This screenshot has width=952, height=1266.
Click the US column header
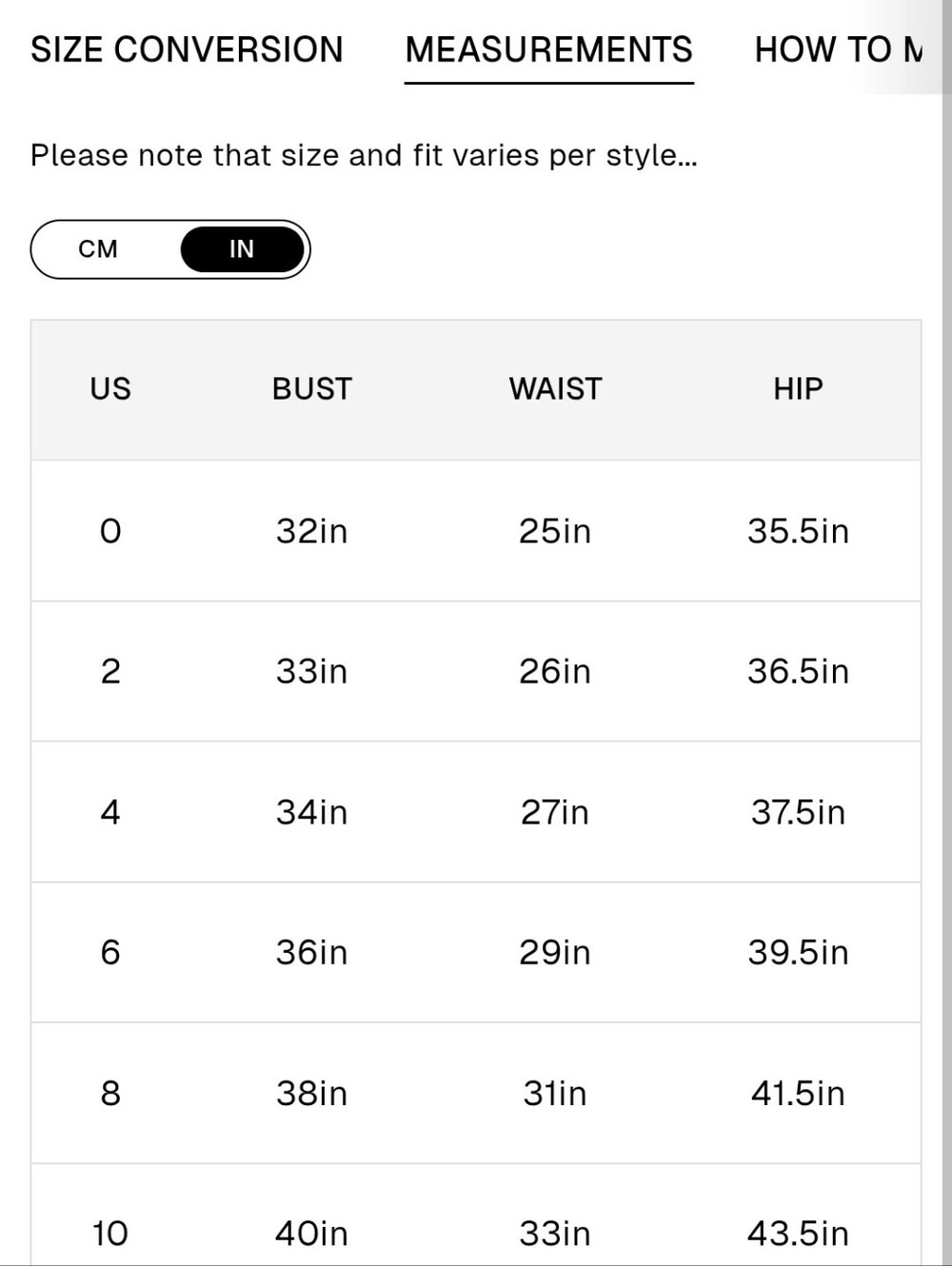(x=110, y=388)
